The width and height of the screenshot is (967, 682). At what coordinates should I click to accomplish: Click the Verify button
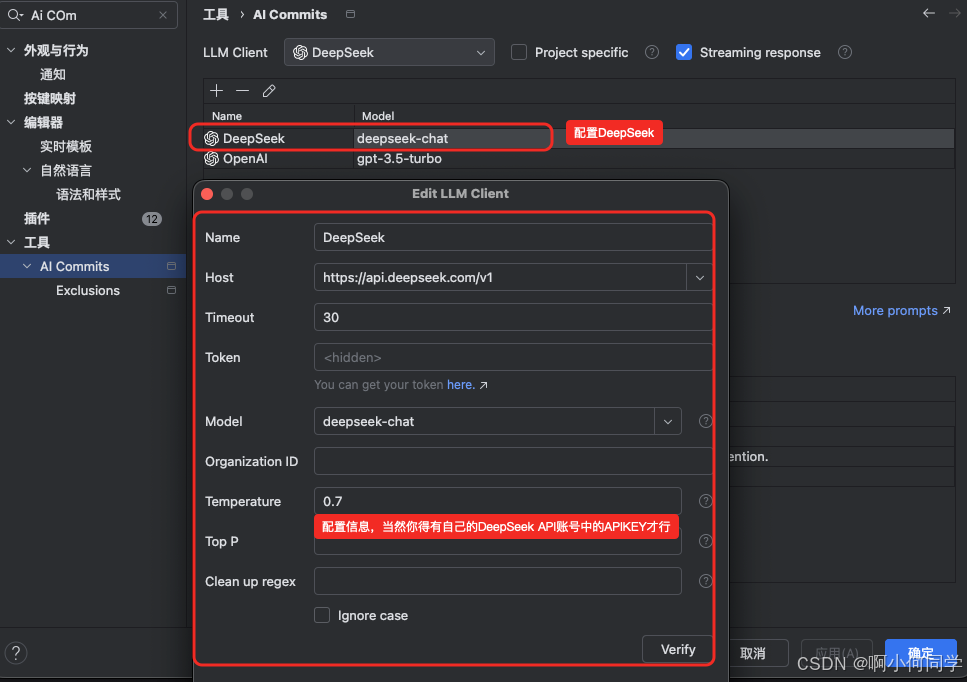point(677,649)
